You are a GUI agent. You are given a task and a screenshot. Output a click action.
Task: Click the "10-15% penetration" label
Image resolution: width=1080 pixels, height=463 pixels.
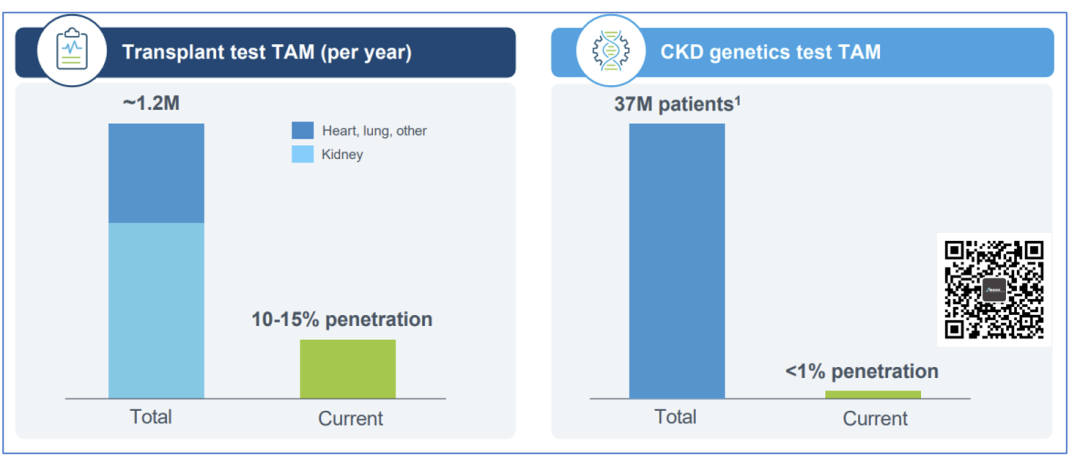click(x=341, y=320)
